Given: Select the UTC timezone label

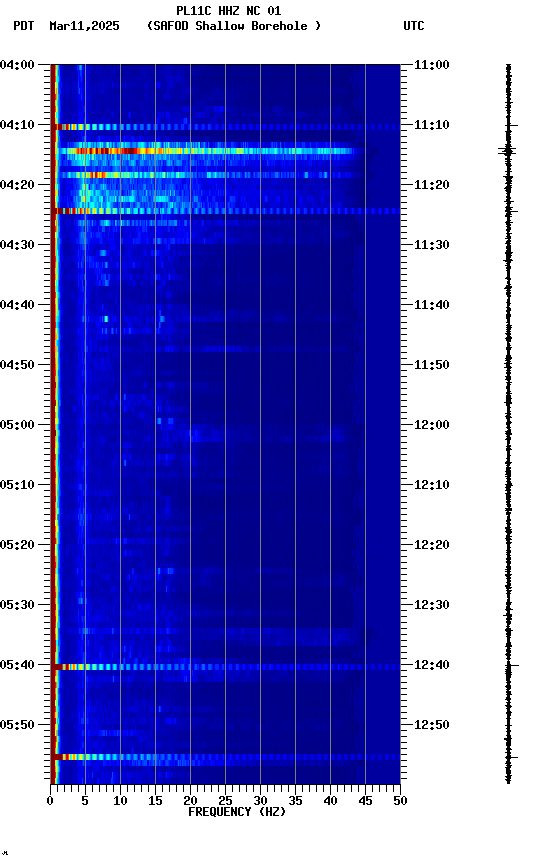Looking at the screenshot, I should (414, 26).
